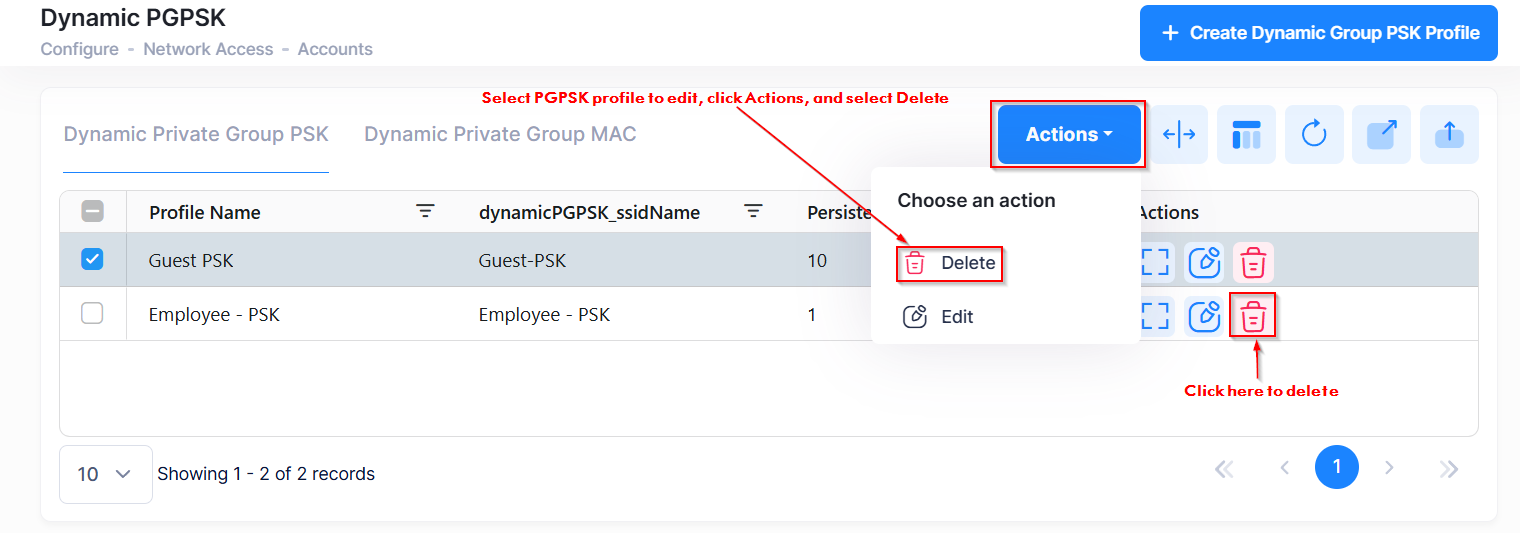1520x533 pixels.
Task: Click the column fit-width toolbar icon
Action: 1180,135
